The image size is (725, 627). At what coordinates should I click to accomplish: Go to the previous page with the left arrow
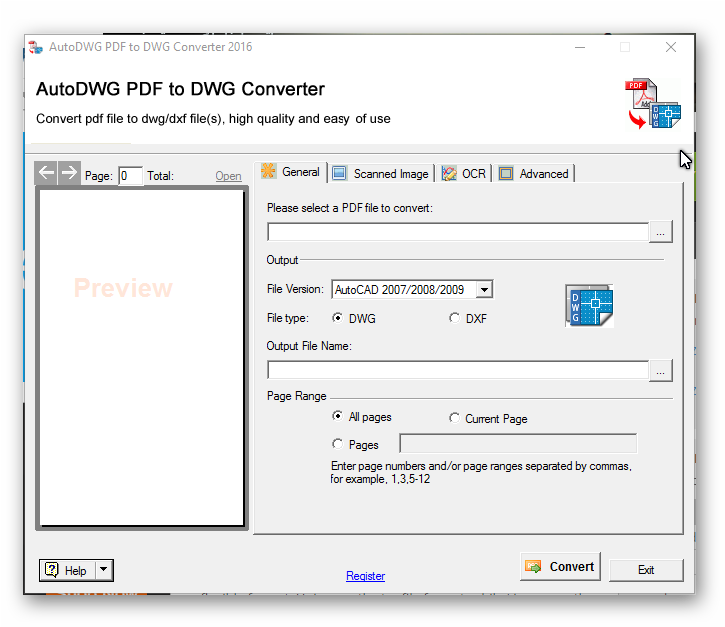point(46,173)
